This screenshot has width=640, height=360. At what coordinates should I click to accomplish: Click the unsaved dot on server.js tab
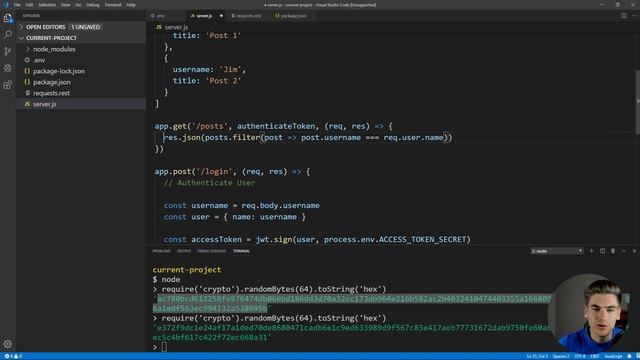(221, 16)
